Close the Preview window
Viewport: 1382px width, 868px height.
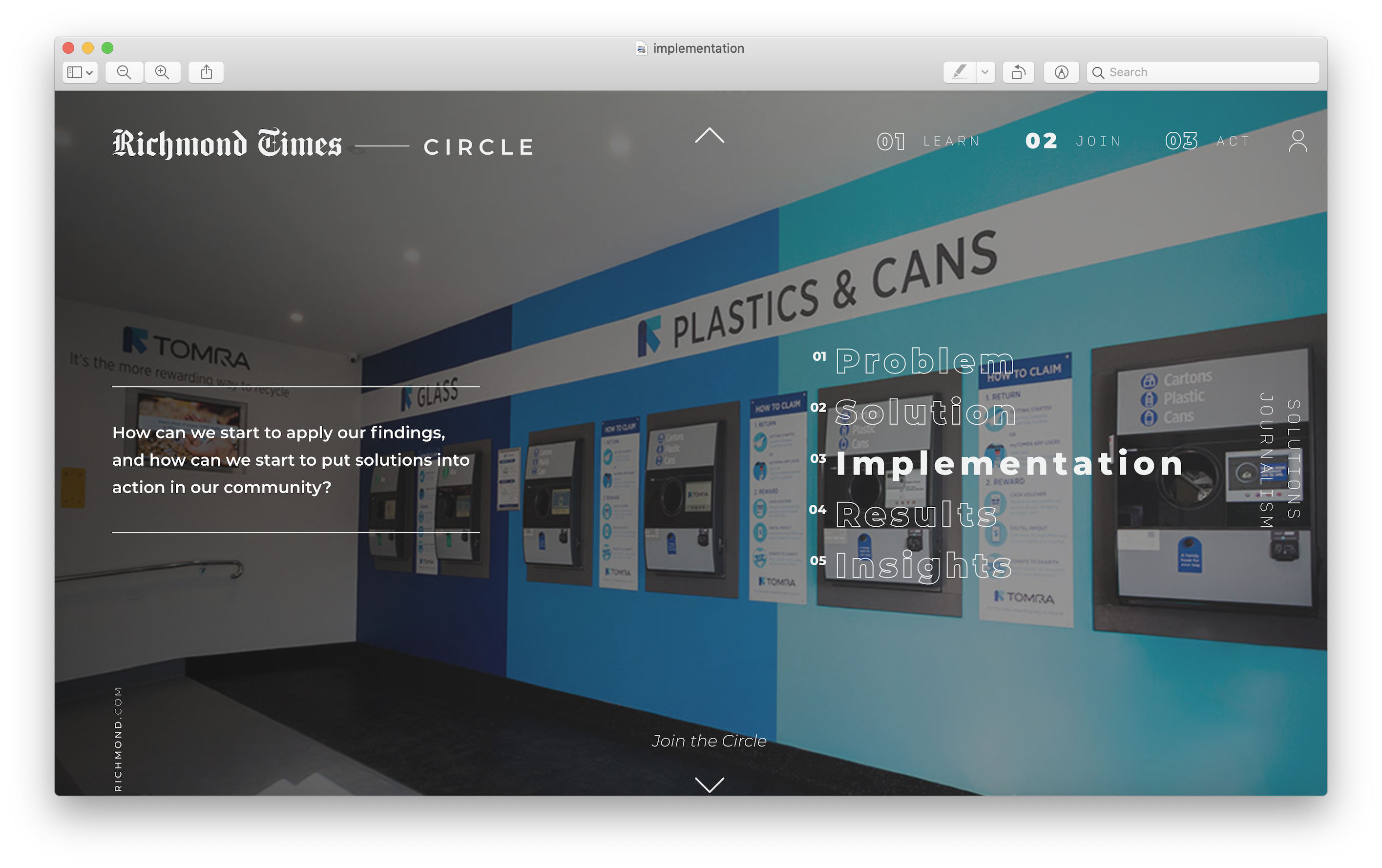pyautogui.click(x=68, y=48)
